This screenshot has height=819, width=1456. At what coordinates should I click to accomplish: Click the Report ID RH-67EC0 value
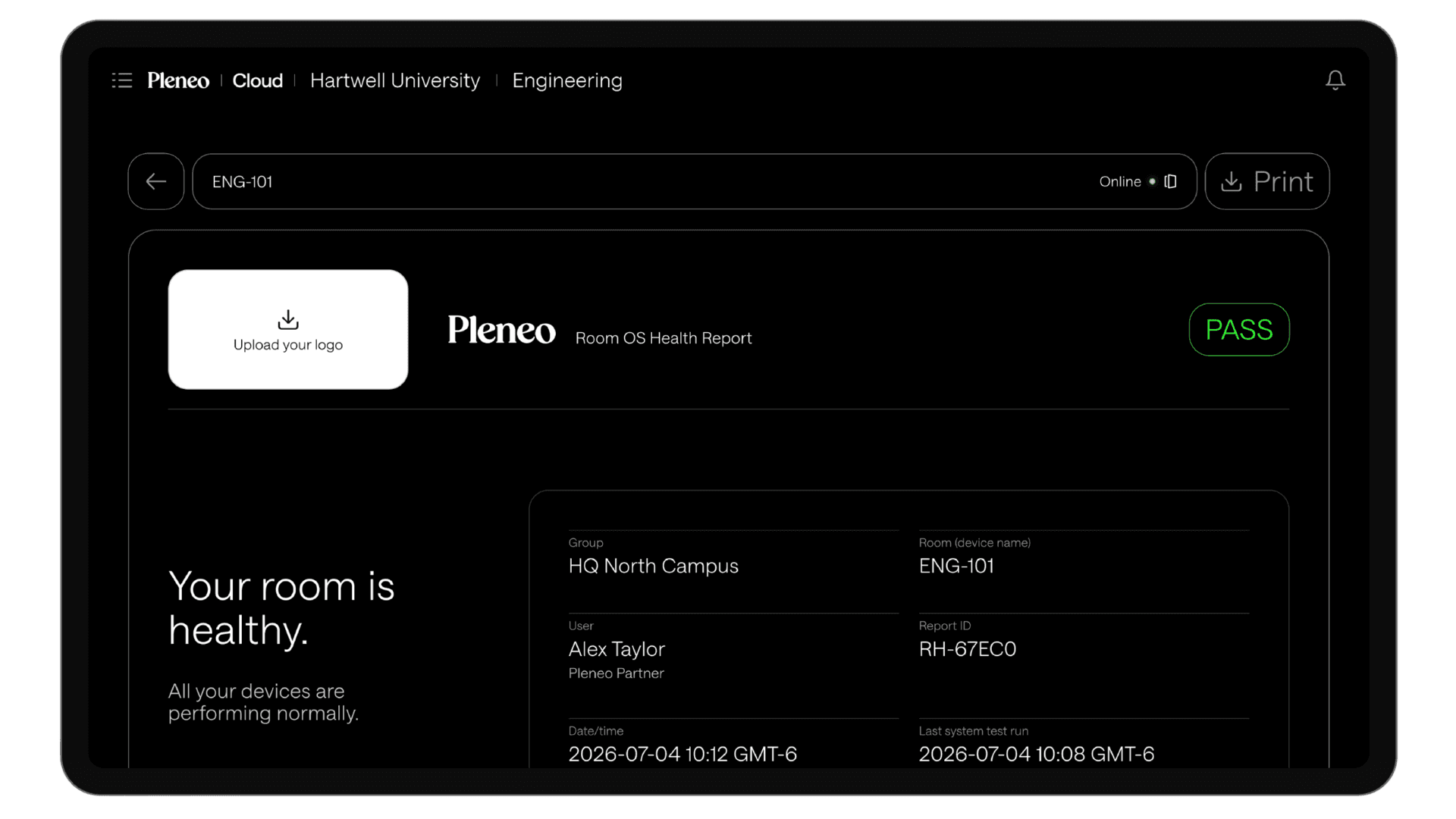click(x=968, y=649)
